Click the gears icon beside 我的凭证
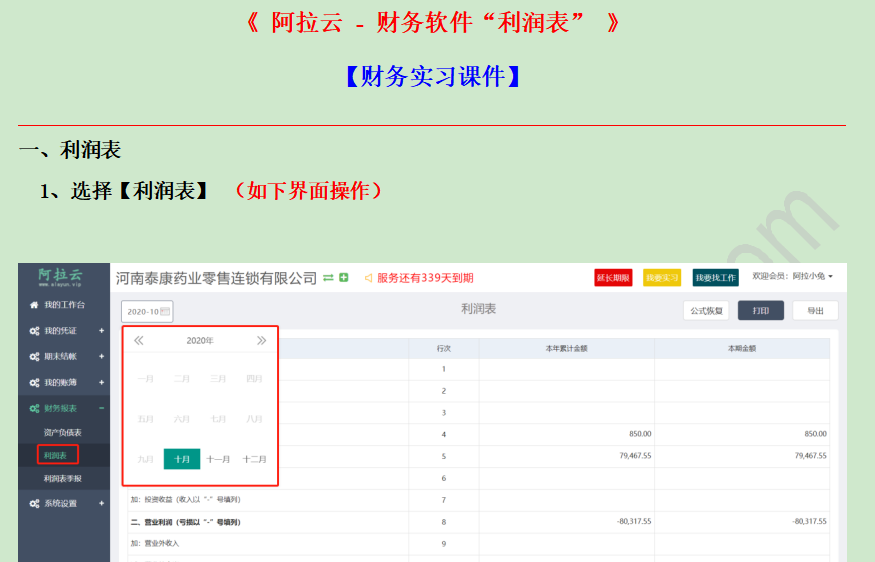 34,331
